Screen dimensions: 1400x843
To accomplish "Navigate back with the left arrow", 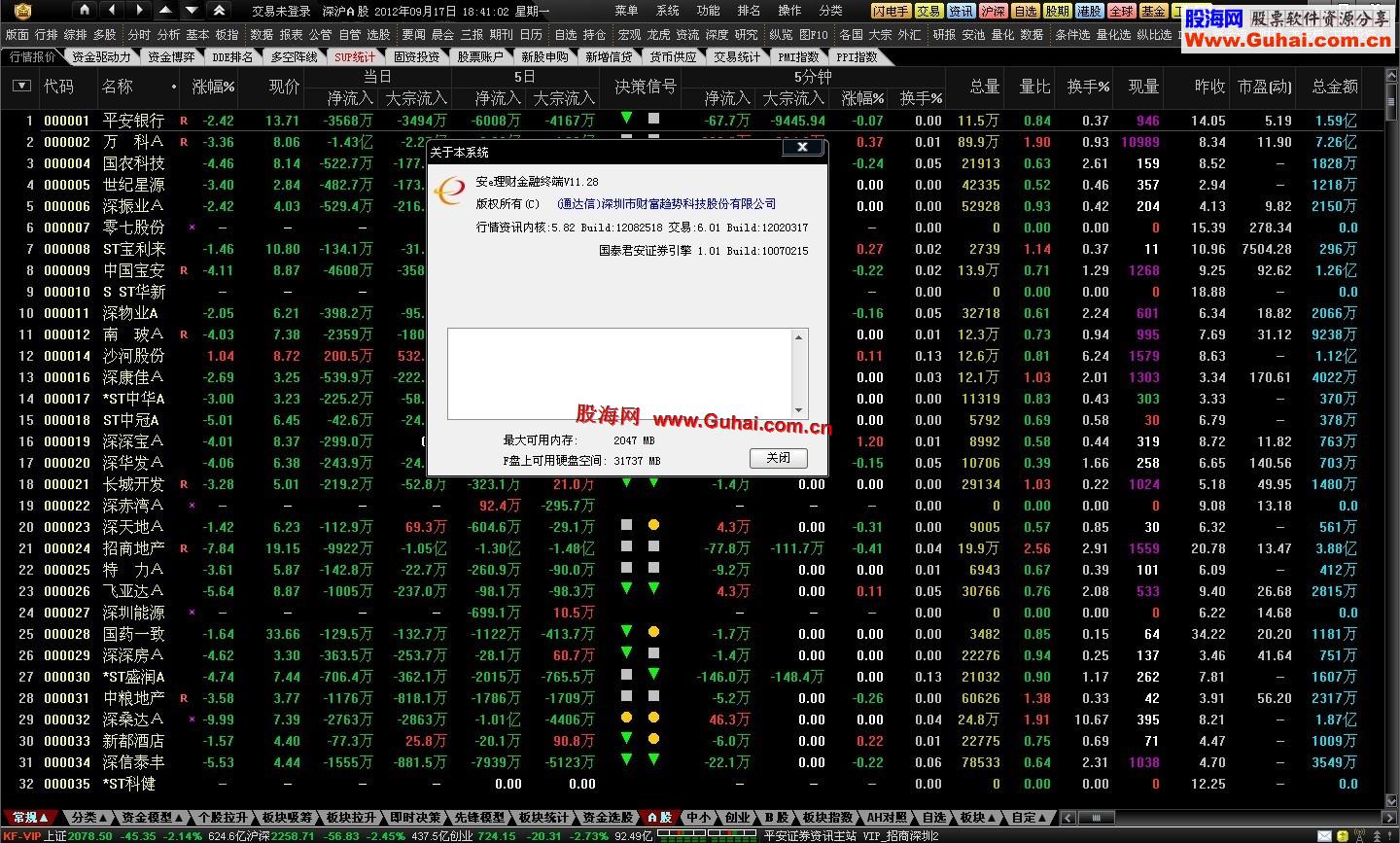I will click(x=113, y=10).
